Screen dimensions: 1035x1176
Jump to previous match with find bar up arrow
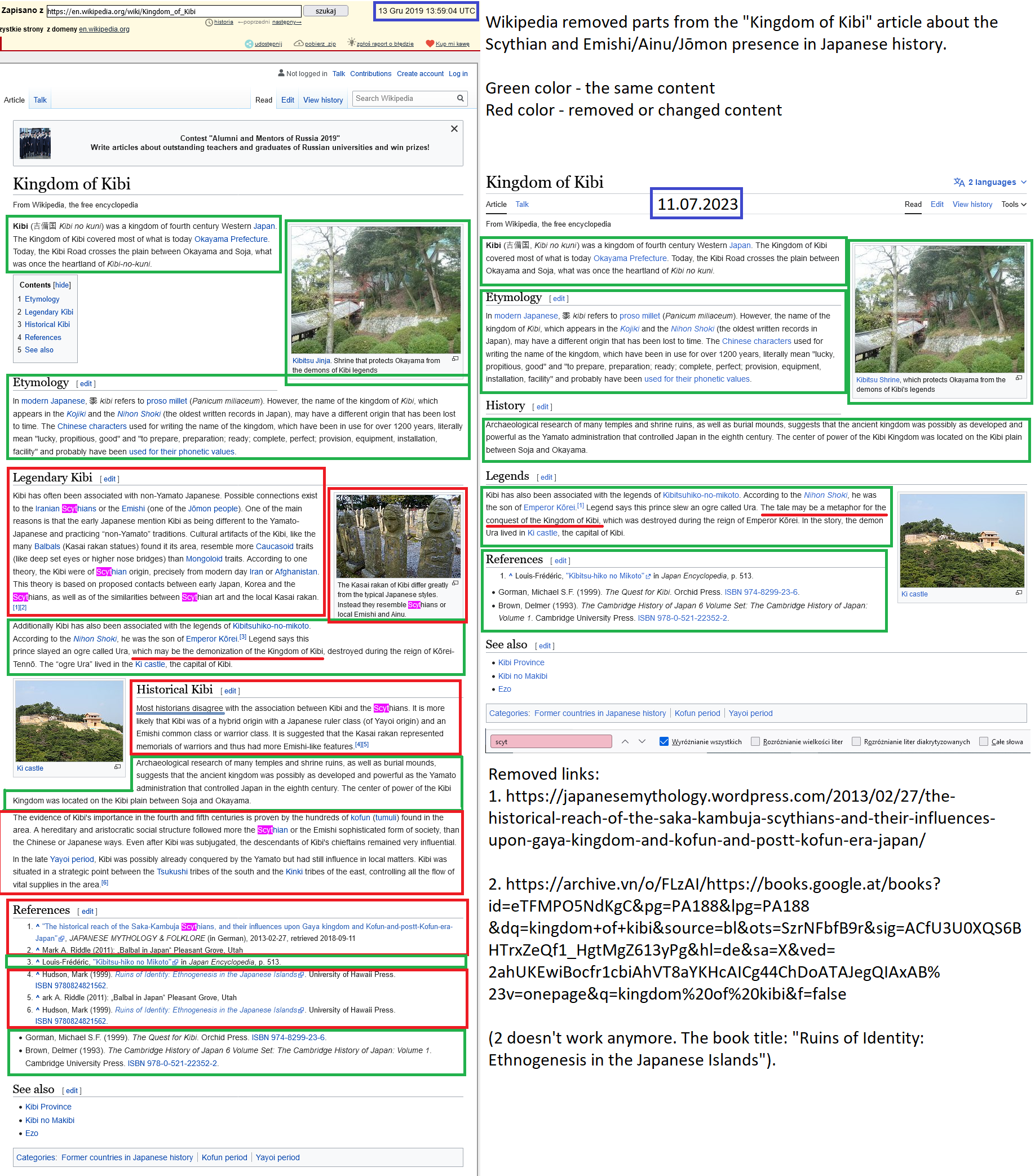point(625,741)
